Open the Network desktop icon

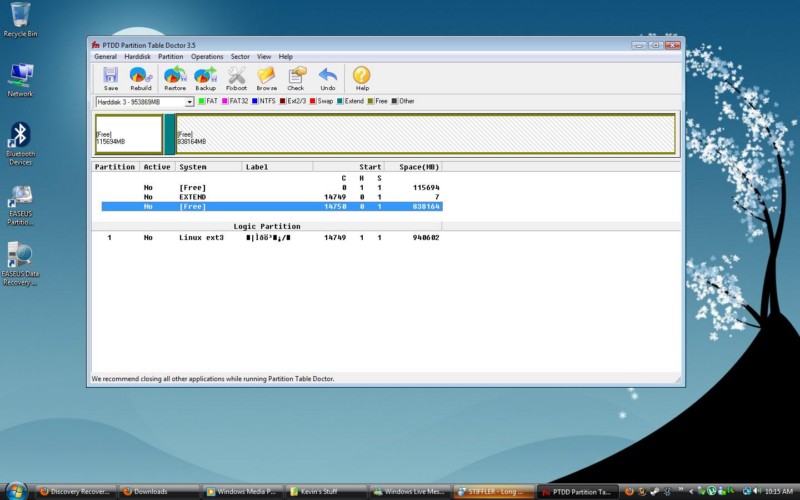click(x=20, y=80)
